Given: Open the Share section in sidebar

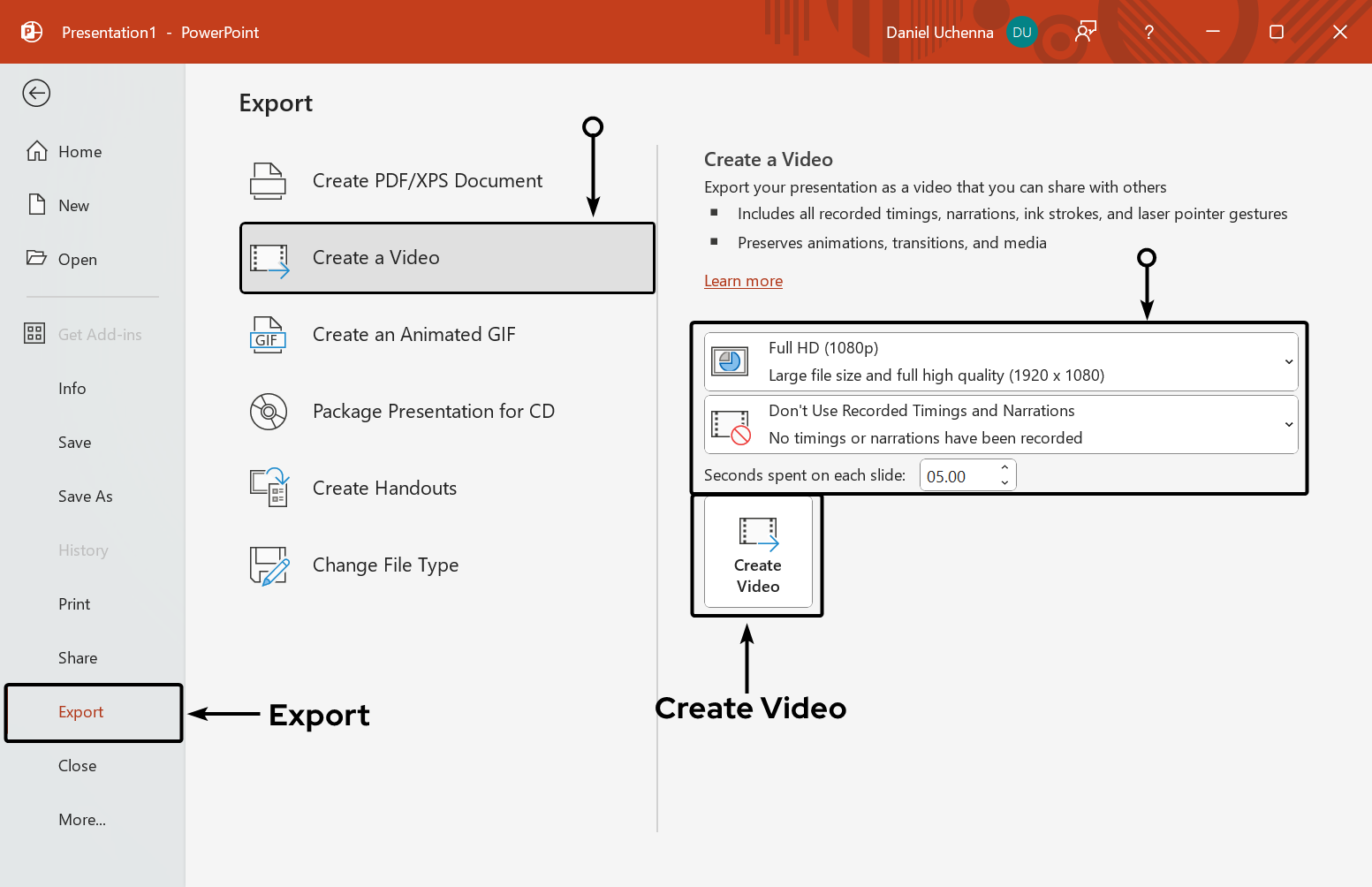Looking at the screenshot, I should tap(77, 657).
